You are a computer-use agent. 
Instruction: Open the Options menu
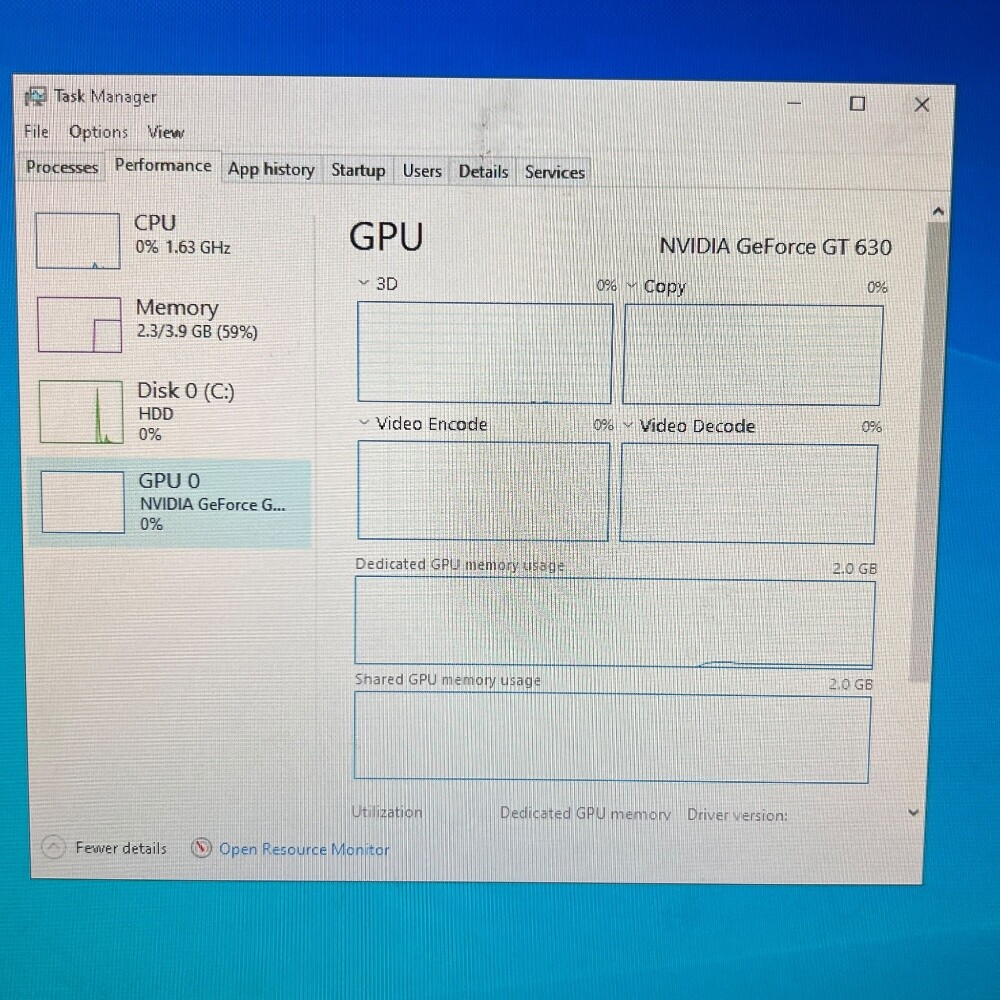click(x=98, y=132)
